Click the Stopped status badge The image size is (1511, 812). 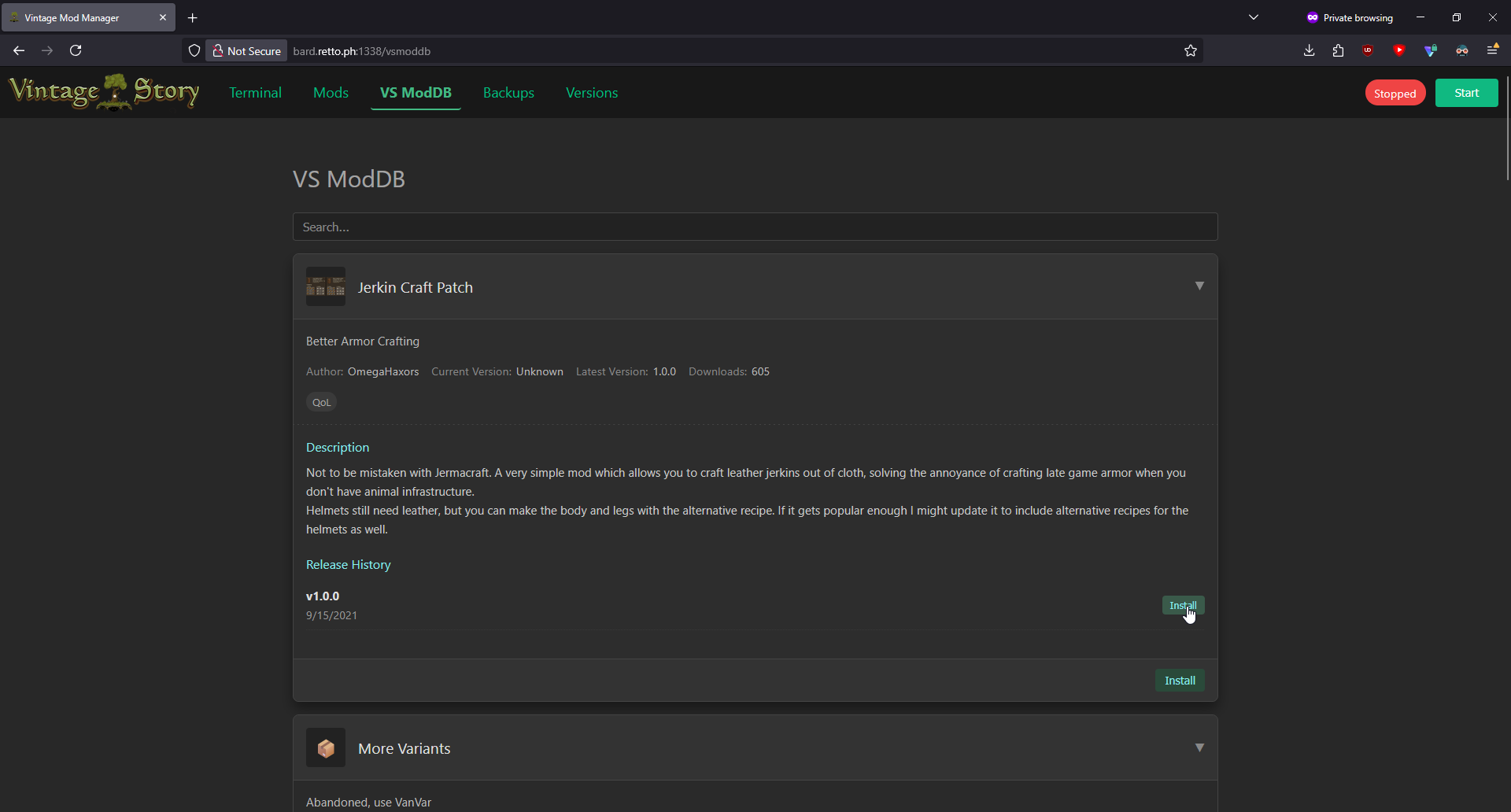tap(1395, 93)
